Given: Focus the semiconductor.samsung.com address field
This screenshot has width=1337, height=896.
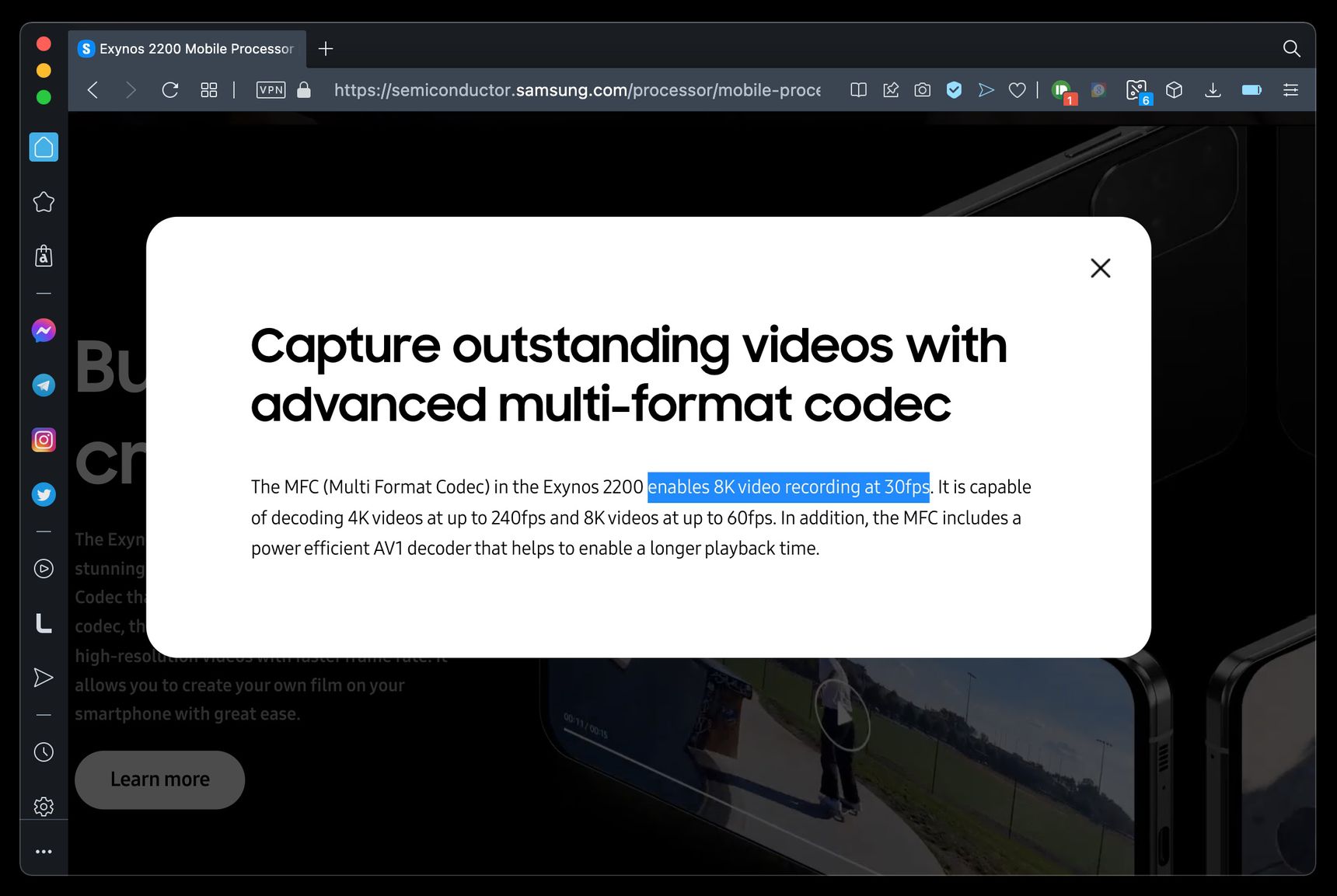Looking at the screenshot, I should 577,90.
